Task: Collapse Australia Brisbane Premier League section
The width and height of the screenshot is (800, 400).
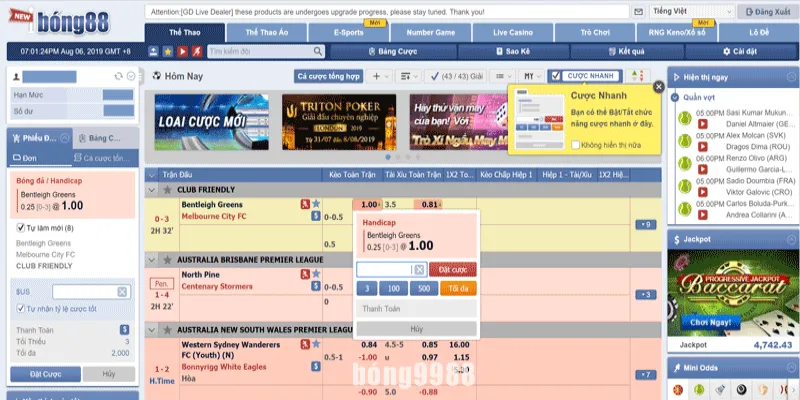Action: [x=152, y=260]
